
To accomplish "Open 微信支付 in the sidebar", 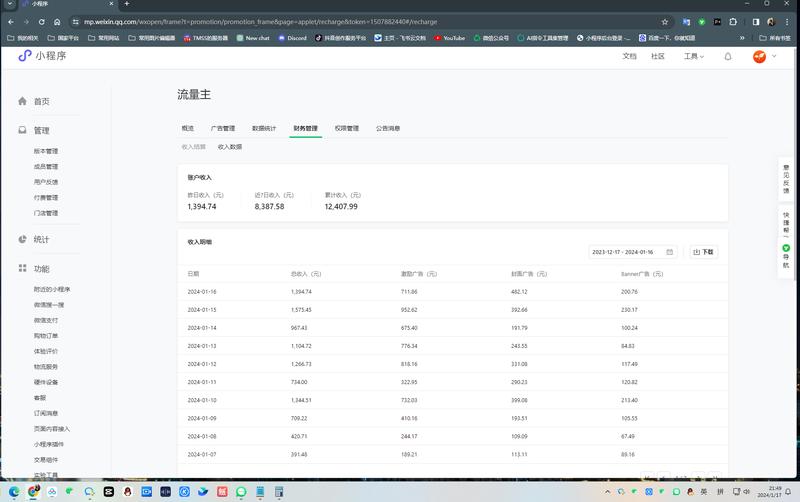I will 46,320.
